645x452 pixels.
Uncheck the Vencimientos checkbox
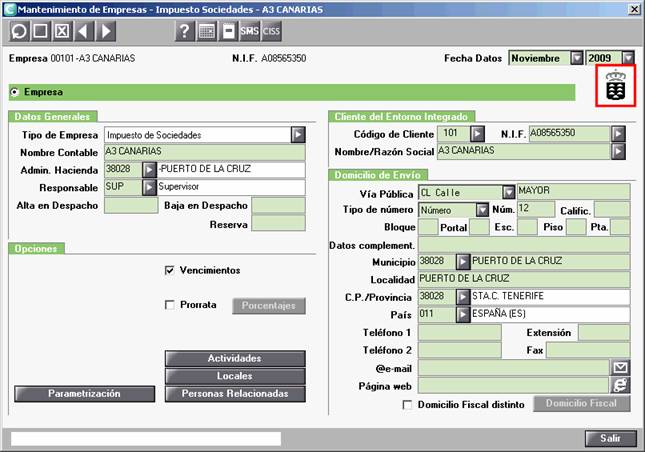[x=169, y=270]
